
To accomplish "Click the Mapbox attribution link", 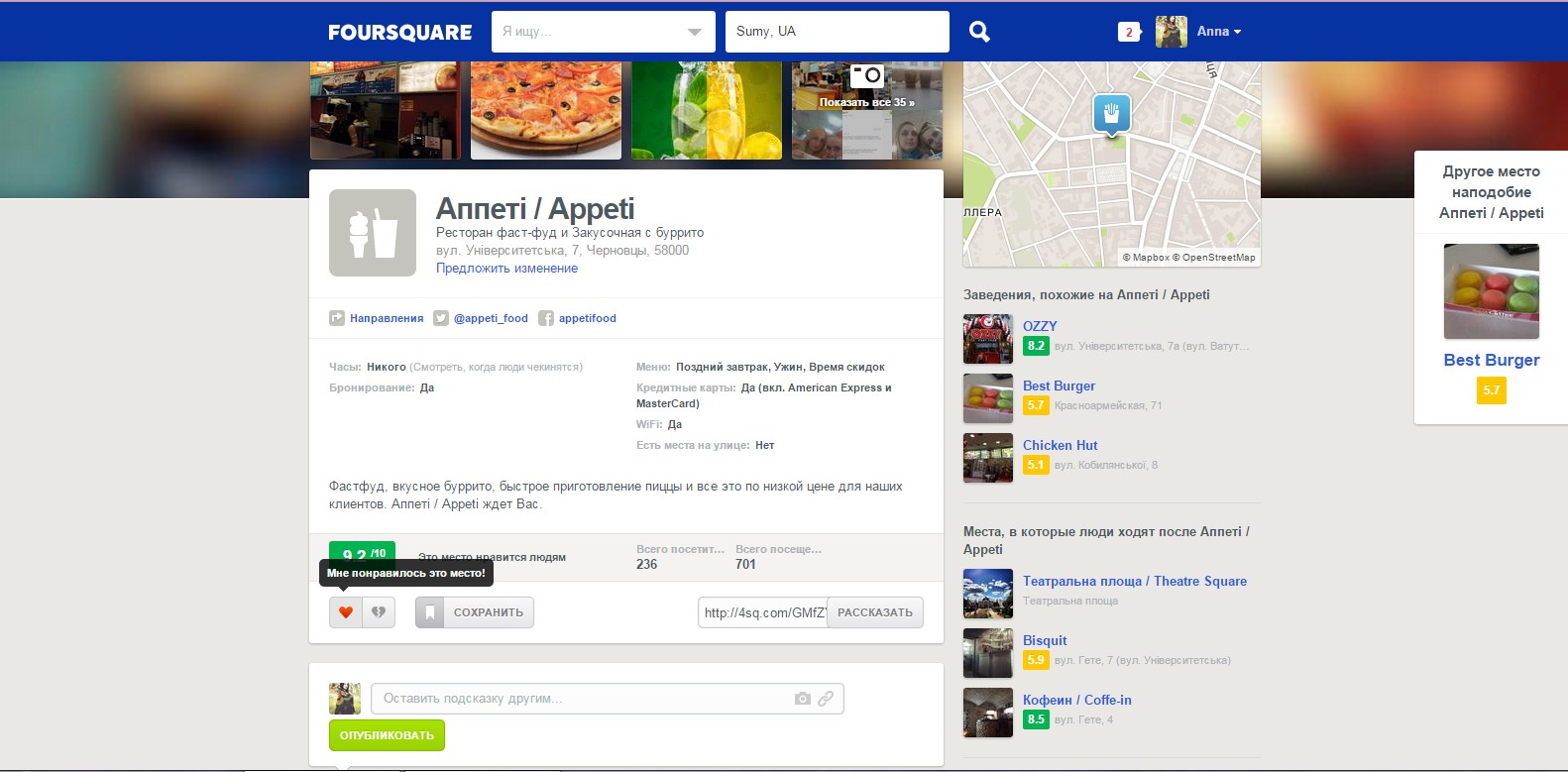I will [1146, 258].
